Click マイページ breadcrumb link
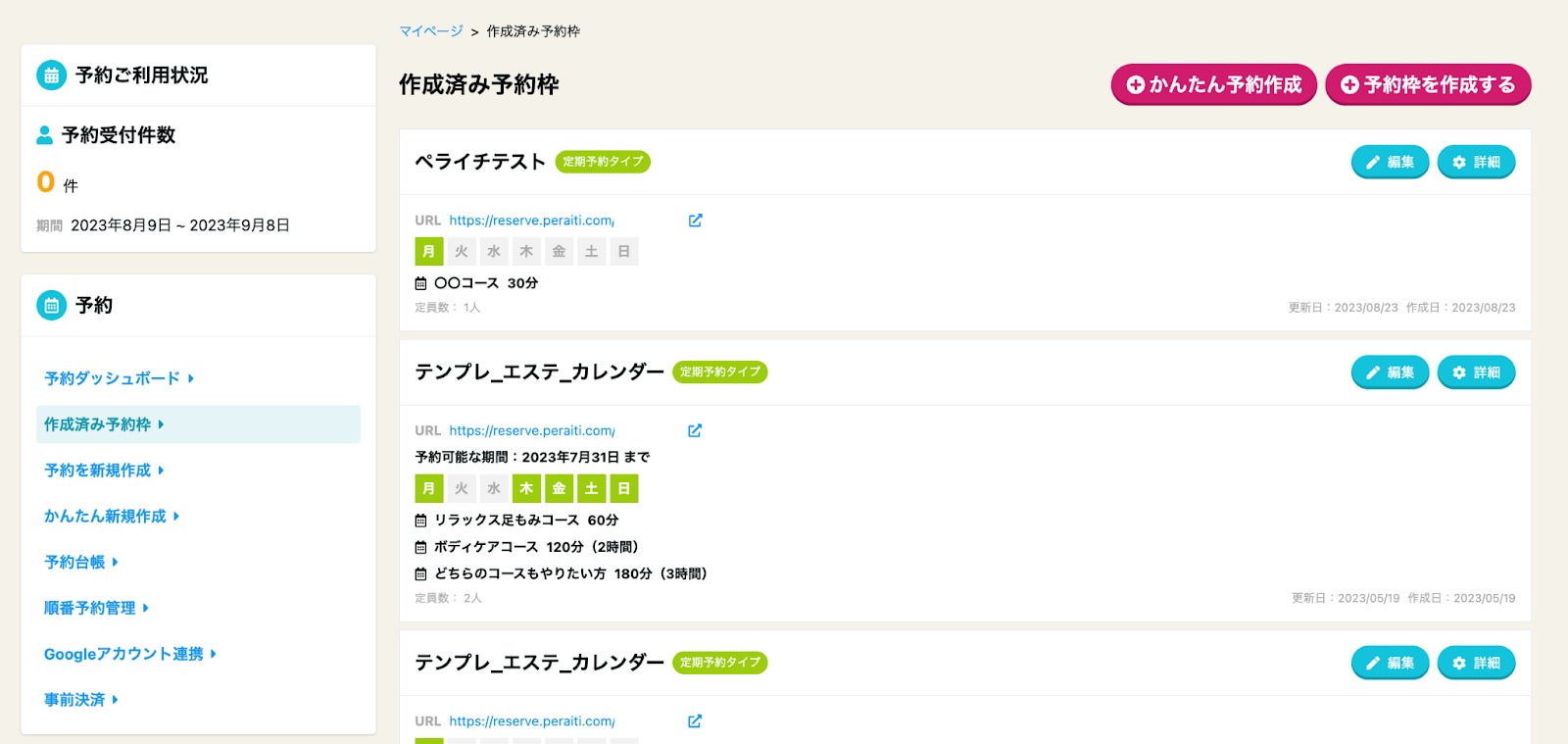Viewport: 1568px width, 744px height. [x=430, y=31]
